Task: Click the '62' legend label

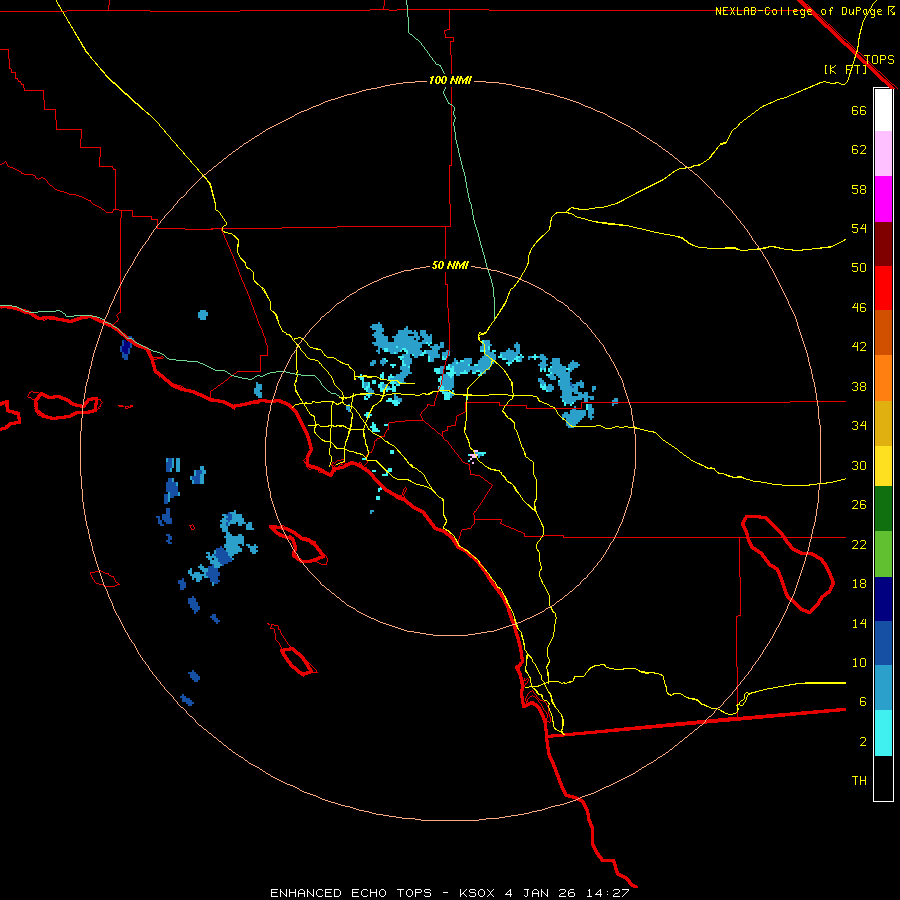Action: tap(859, 150)
